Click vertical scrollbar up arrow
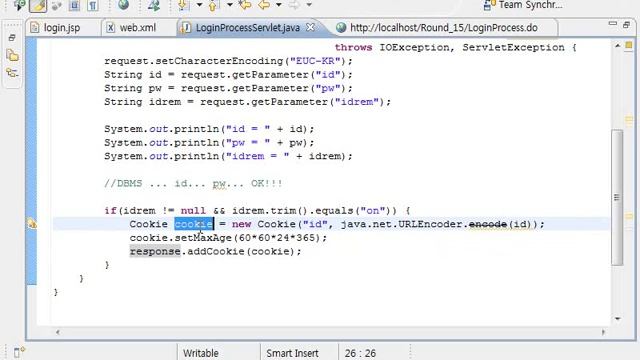This screenshot has width=640, height=360. tap(618, 46)
